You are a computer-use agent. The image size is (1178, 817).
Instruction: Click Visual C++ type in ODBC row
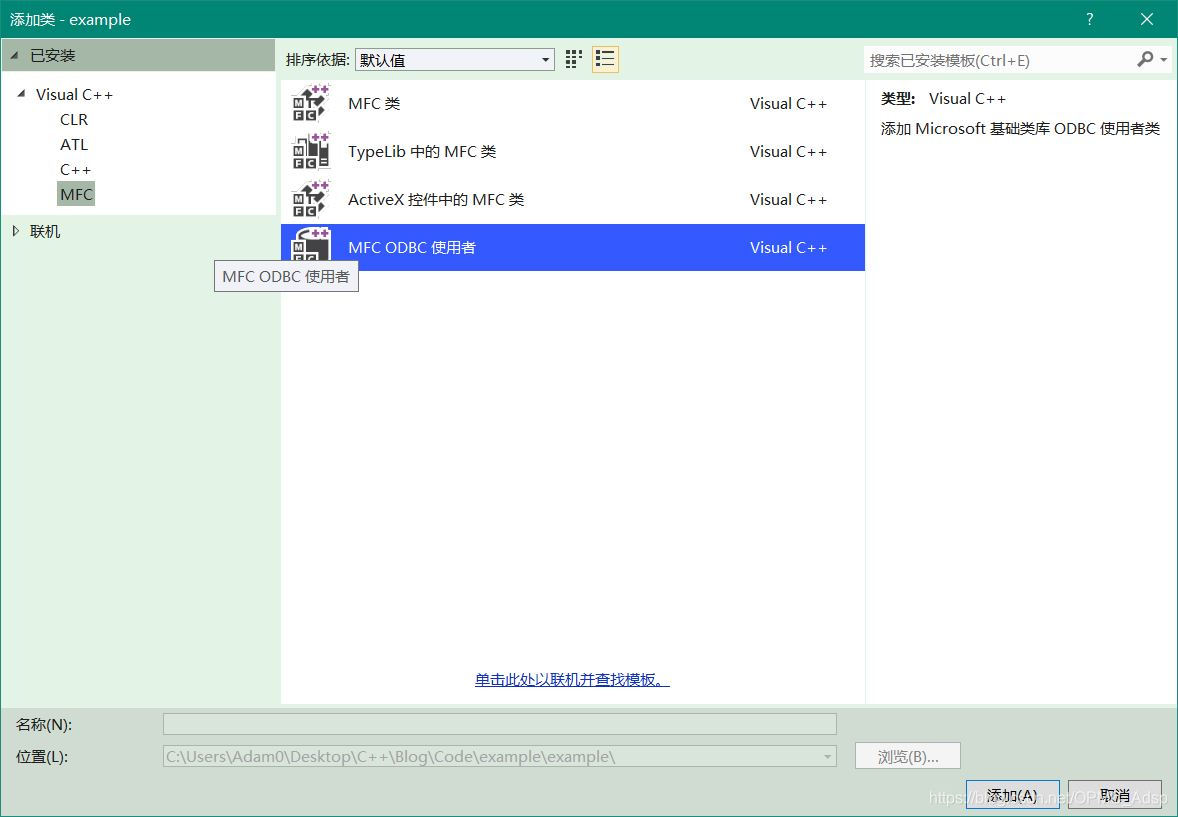coord(788,248)
